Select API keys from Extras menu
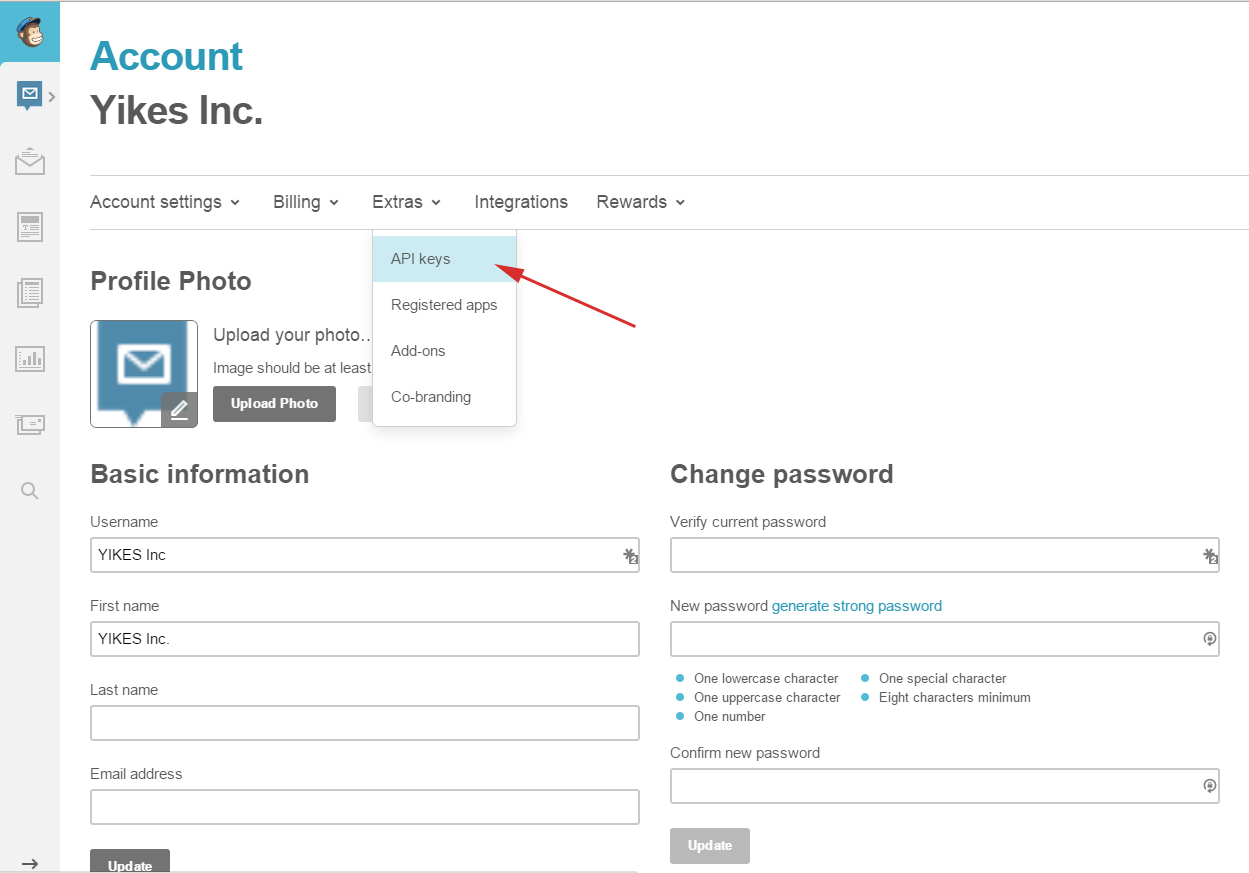This screenshot has width=1249, height=873. pos(444,259)
